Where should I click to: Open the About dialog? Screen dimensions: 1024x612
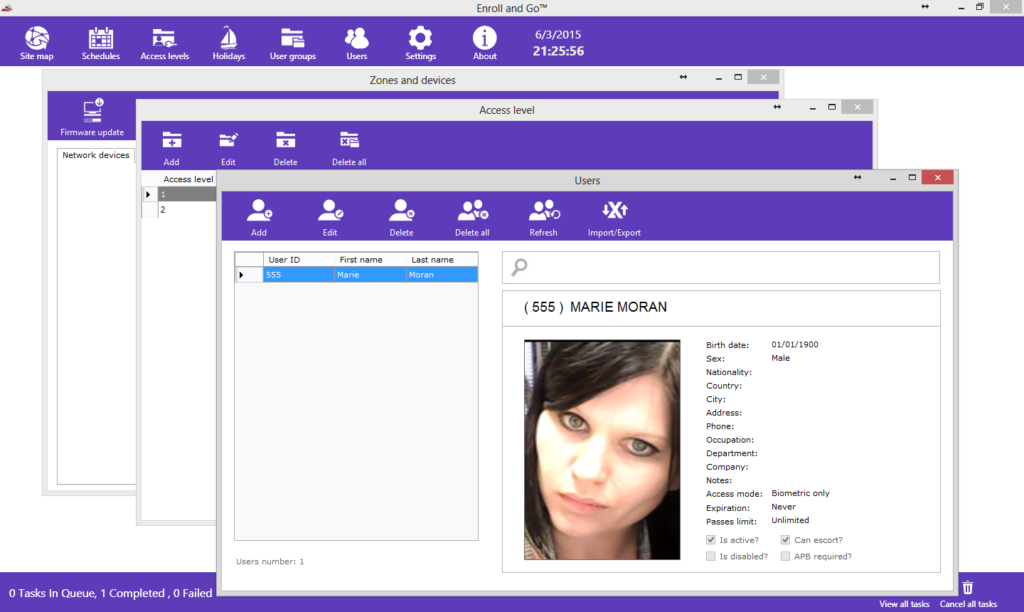point(484,41)
